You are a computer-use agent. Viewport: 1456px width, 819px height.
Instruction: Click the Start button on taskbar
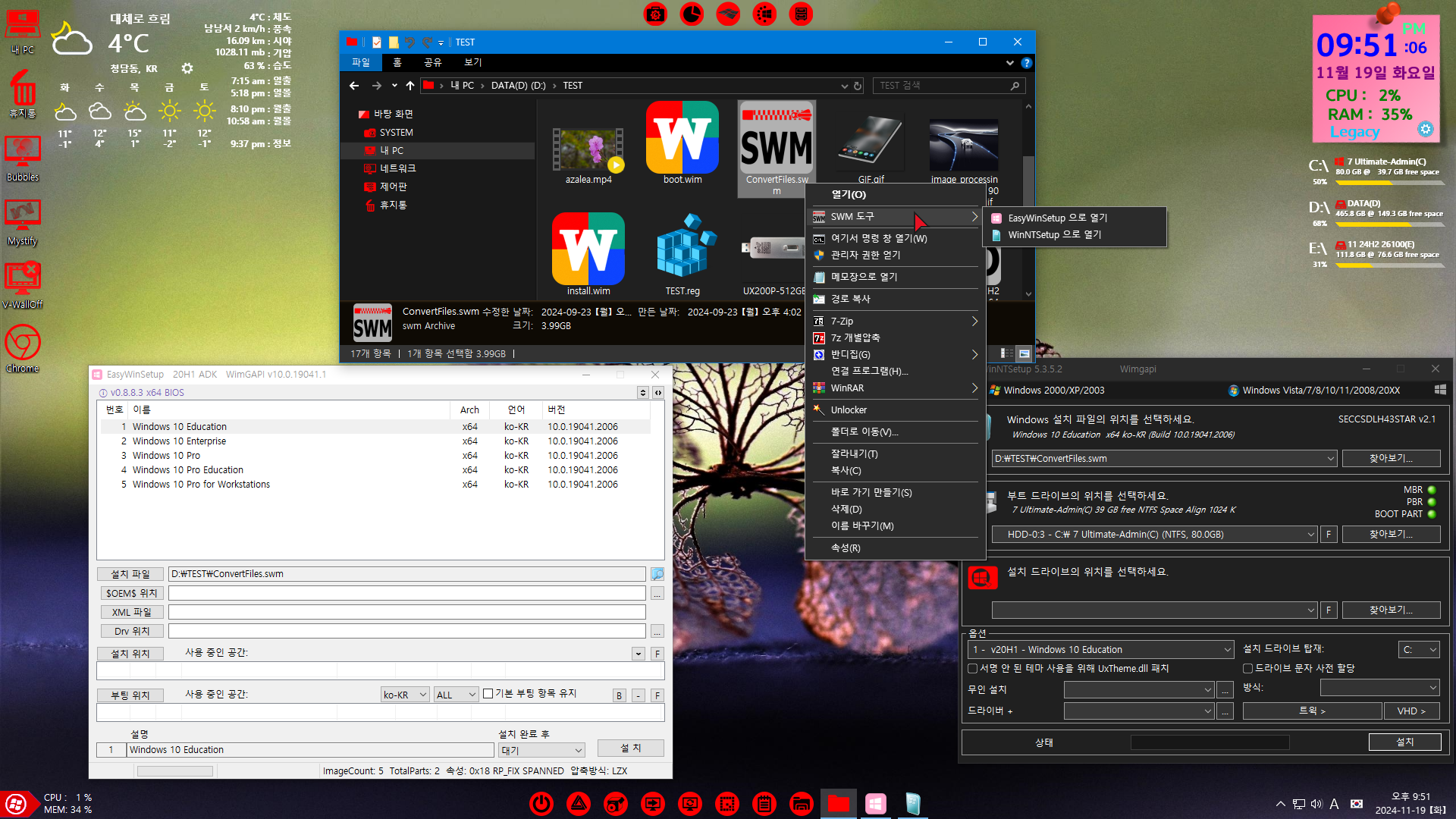16,804
